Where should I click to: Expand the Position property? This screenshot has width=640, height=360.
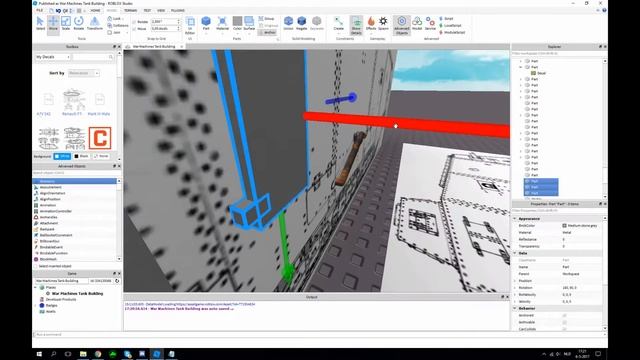tap(515, 281)
